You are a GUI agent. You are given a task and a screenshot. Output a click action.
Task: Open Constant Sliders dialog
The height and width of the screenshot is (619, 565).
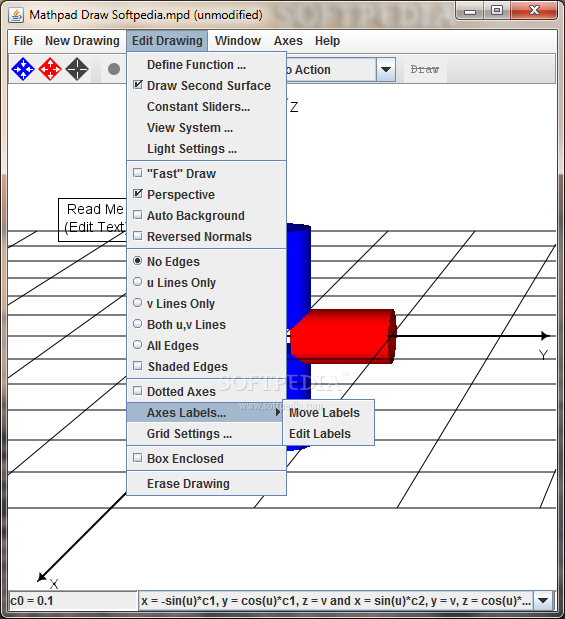pyautogui.click(x=206, y=107)
